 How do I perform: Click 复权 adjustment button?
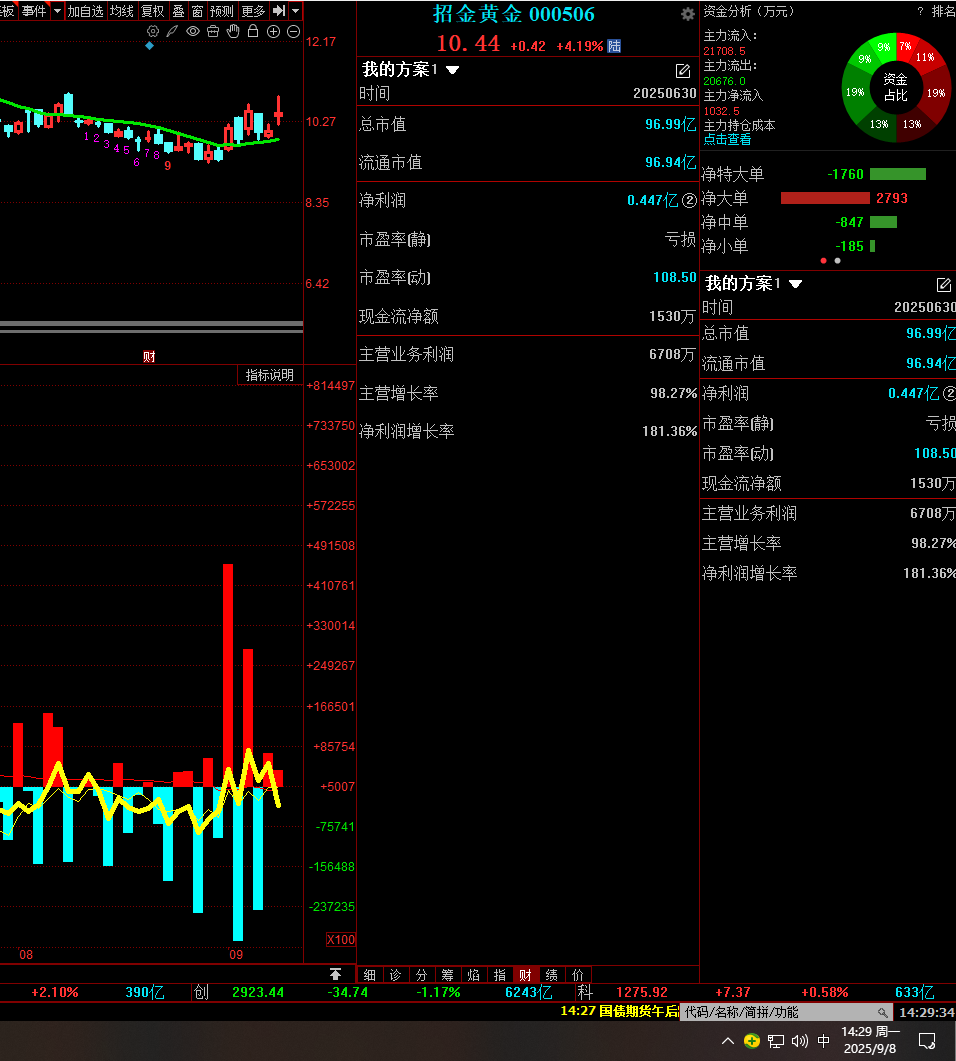point(153,11)
